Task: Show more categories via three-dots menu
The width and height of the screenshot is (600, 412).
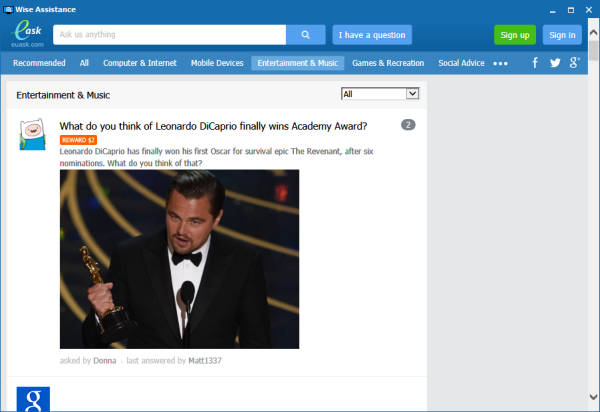Action: (500, 63)
